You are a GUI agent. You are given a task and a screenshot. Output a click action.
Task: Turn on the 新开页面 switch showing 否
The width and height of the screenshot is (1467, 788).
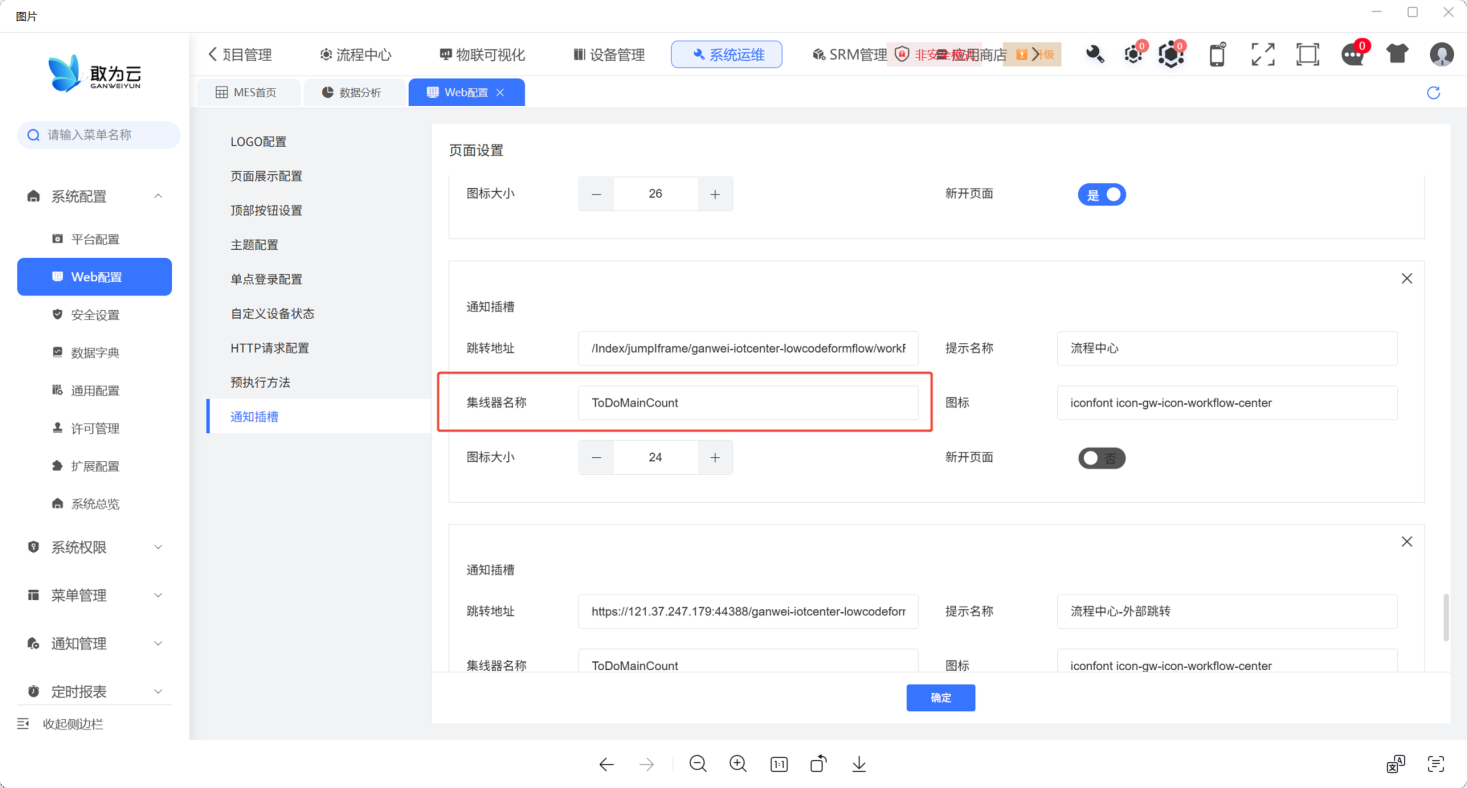click(x=1102, y=458)
